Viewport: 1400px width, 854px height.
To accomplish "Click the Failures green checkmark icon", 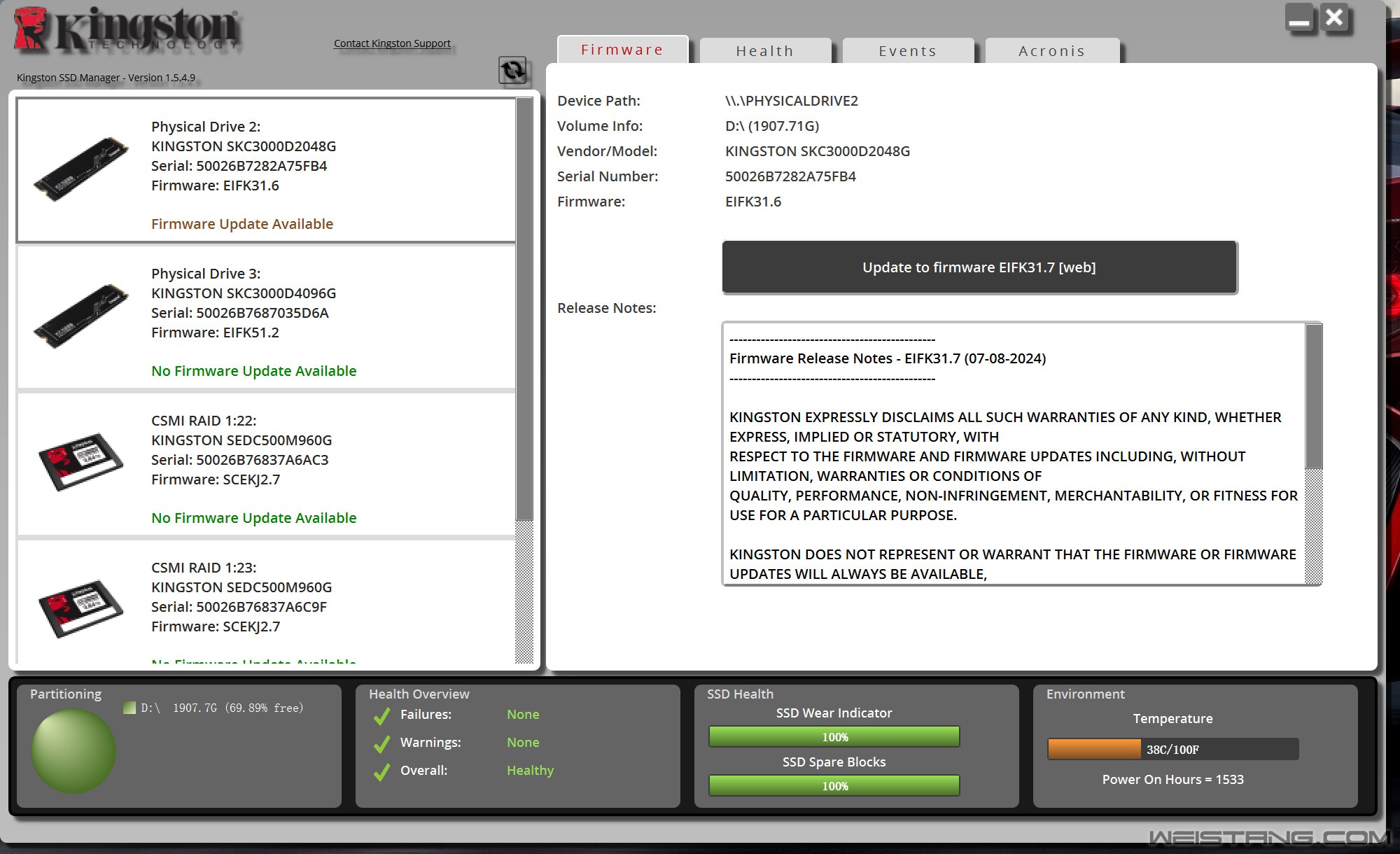I will [381, 716].
